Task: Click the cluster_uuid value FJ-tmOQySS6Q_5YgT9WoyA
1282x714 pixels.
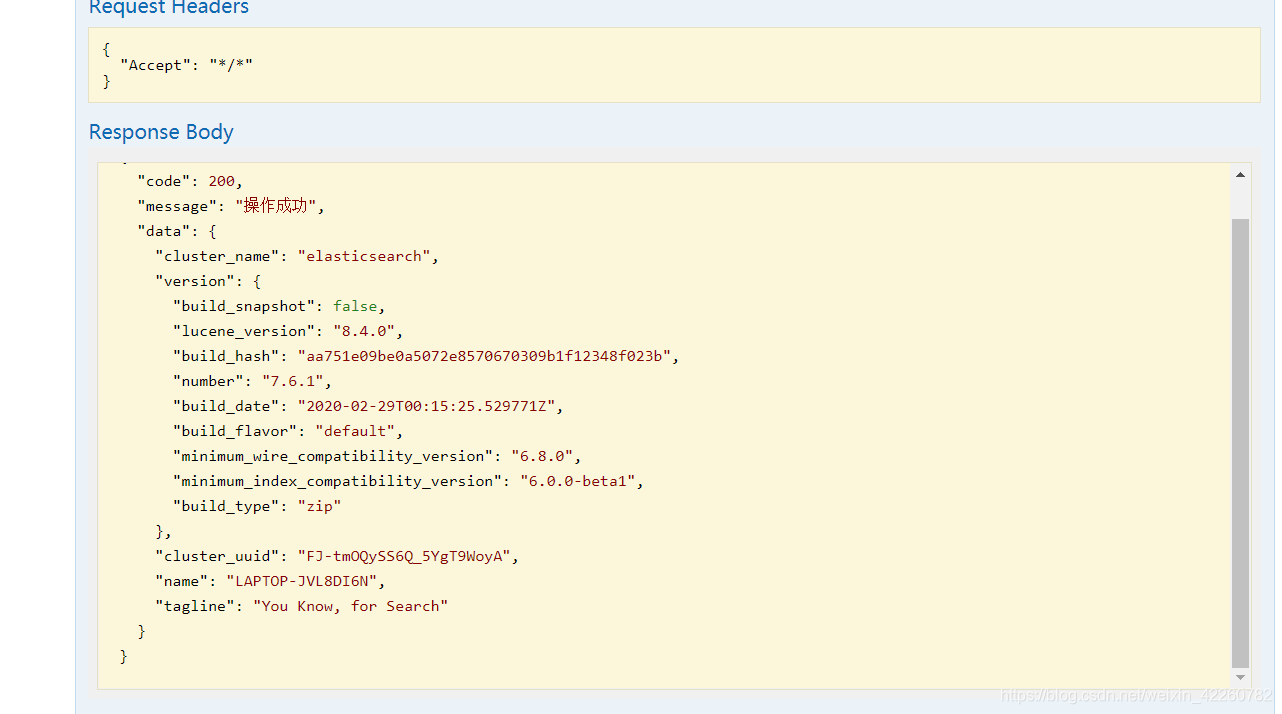Action: coord(404,556)
